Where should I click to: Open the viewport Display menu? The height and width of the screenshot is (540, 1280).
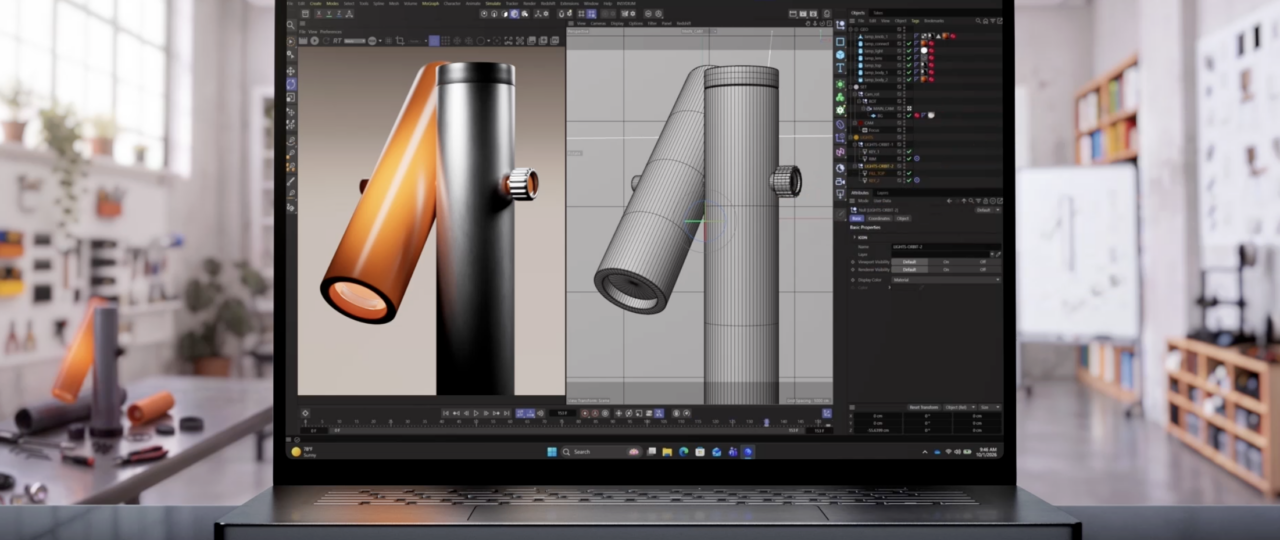617,24
